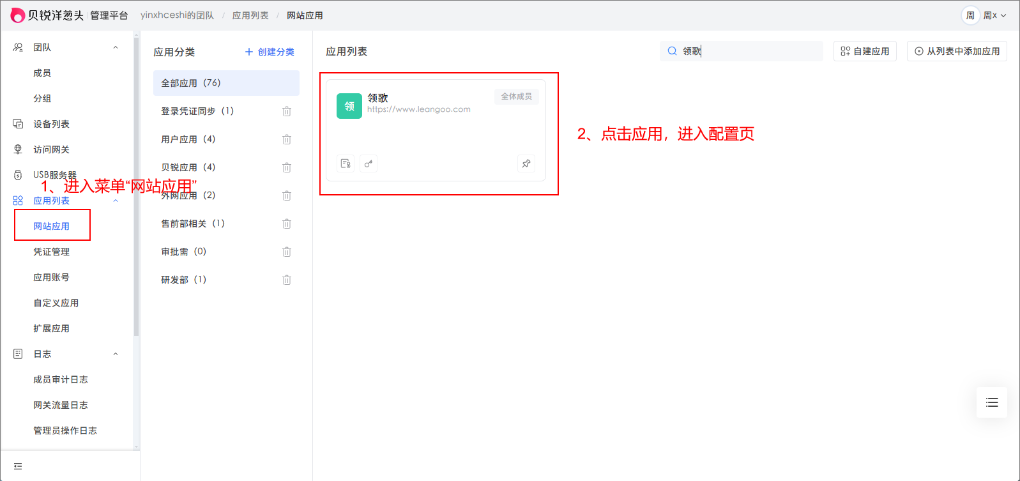Screen dimensions: 1020x481
Task: Delete the 售前部相关 category via trash icon
Action: (286, 223)
